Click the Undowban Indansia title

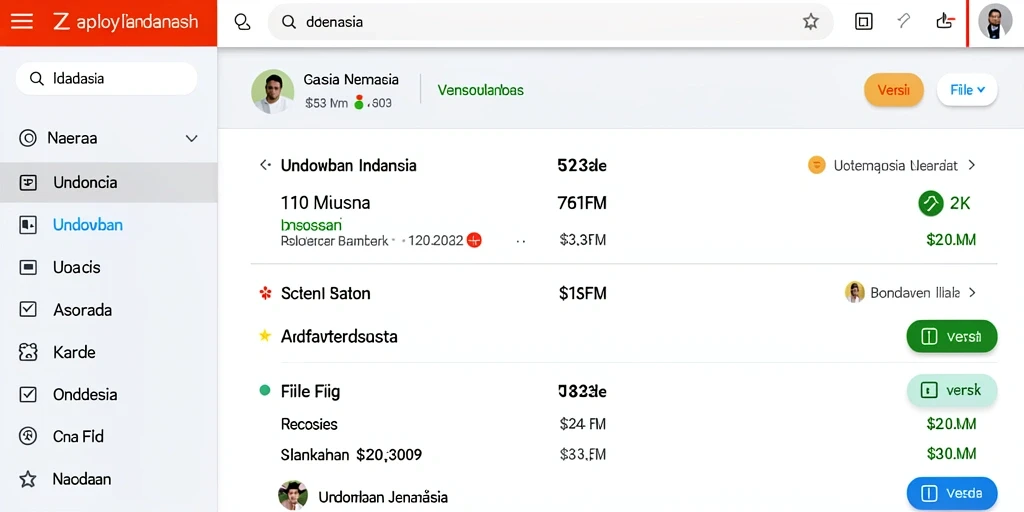pyautogui.click(x=348, y=165)
